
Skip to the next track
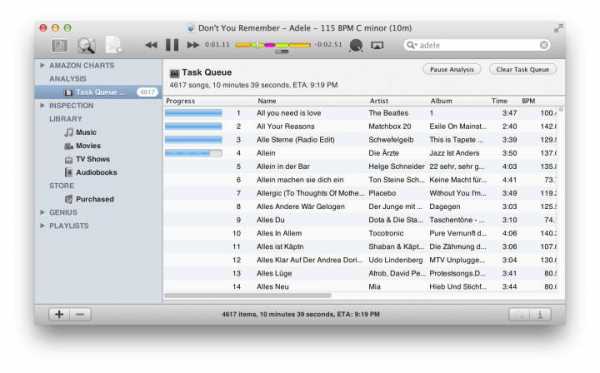pyautogui.click(x=193, y=45)
